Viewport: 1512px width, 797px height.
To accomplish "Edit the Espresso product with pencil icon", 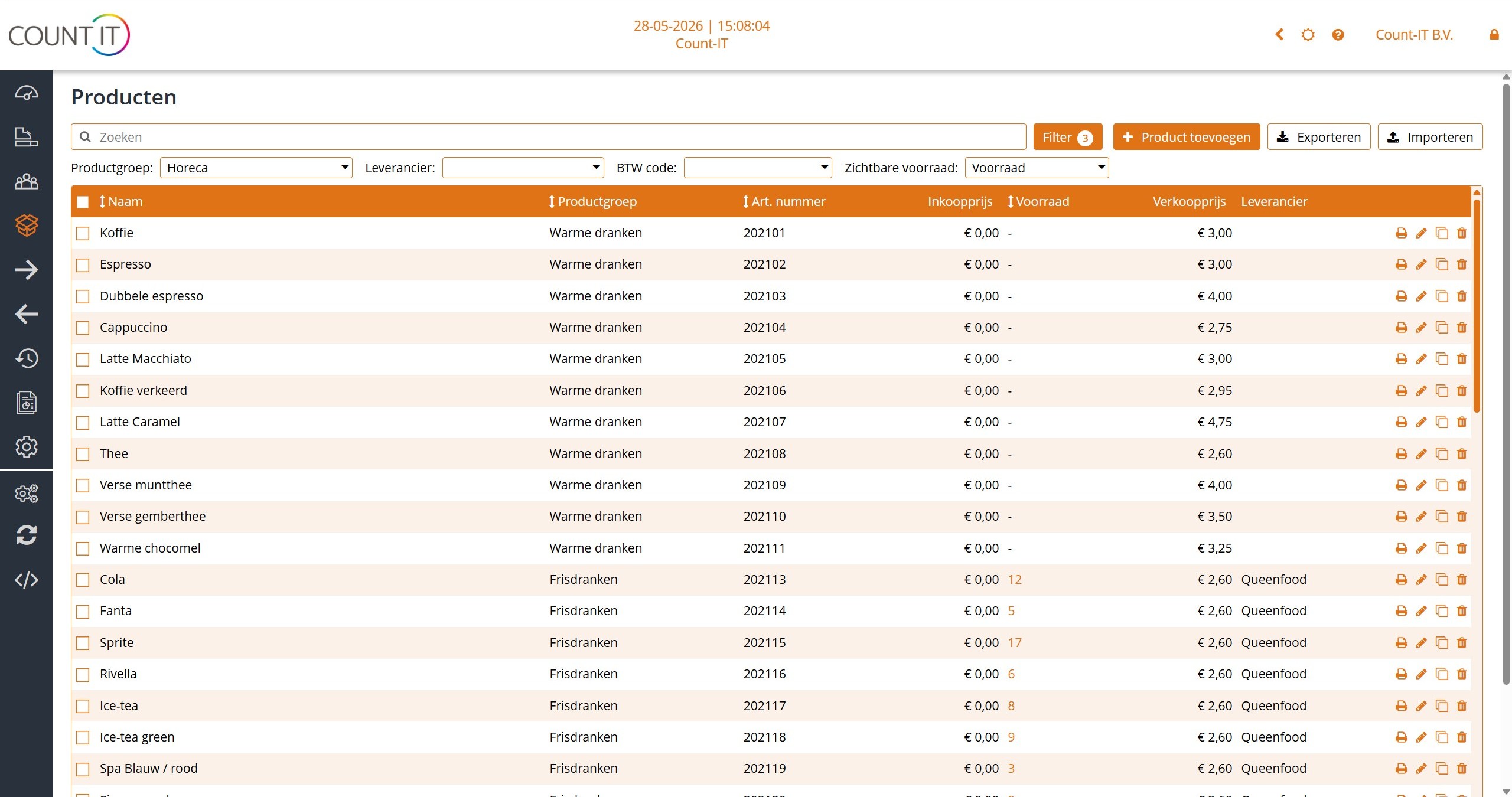I will (x=1421, y=264).
